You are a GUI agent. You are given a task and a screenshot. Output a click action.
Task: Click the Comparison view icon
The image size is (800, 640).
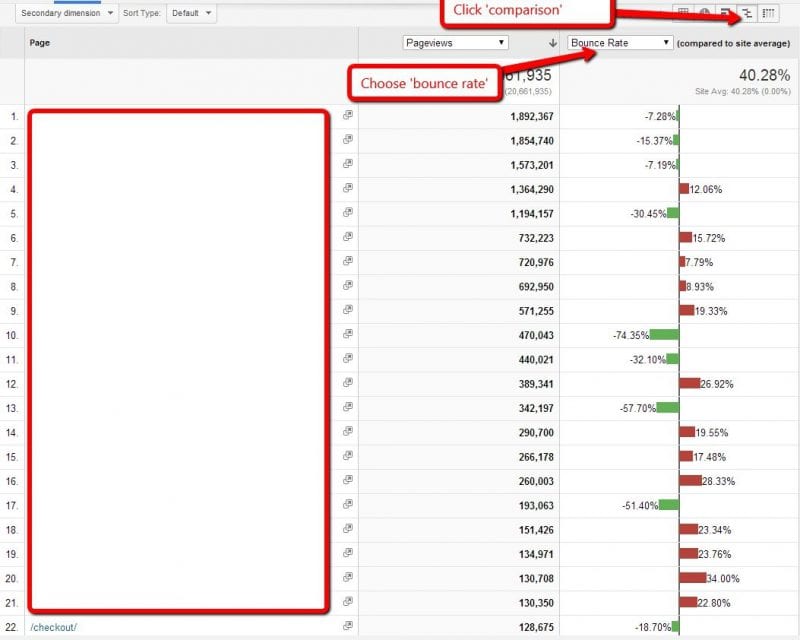[x=746, y=13]
